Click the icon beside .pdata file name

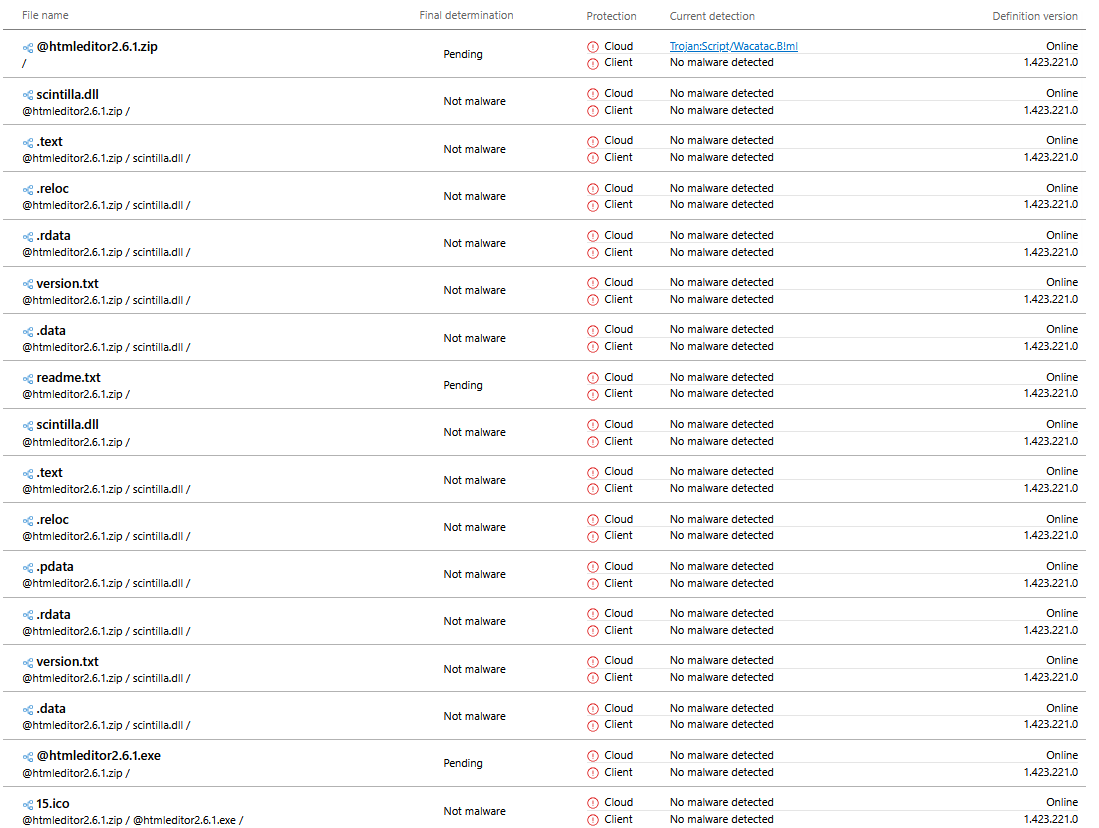point(28,568)
